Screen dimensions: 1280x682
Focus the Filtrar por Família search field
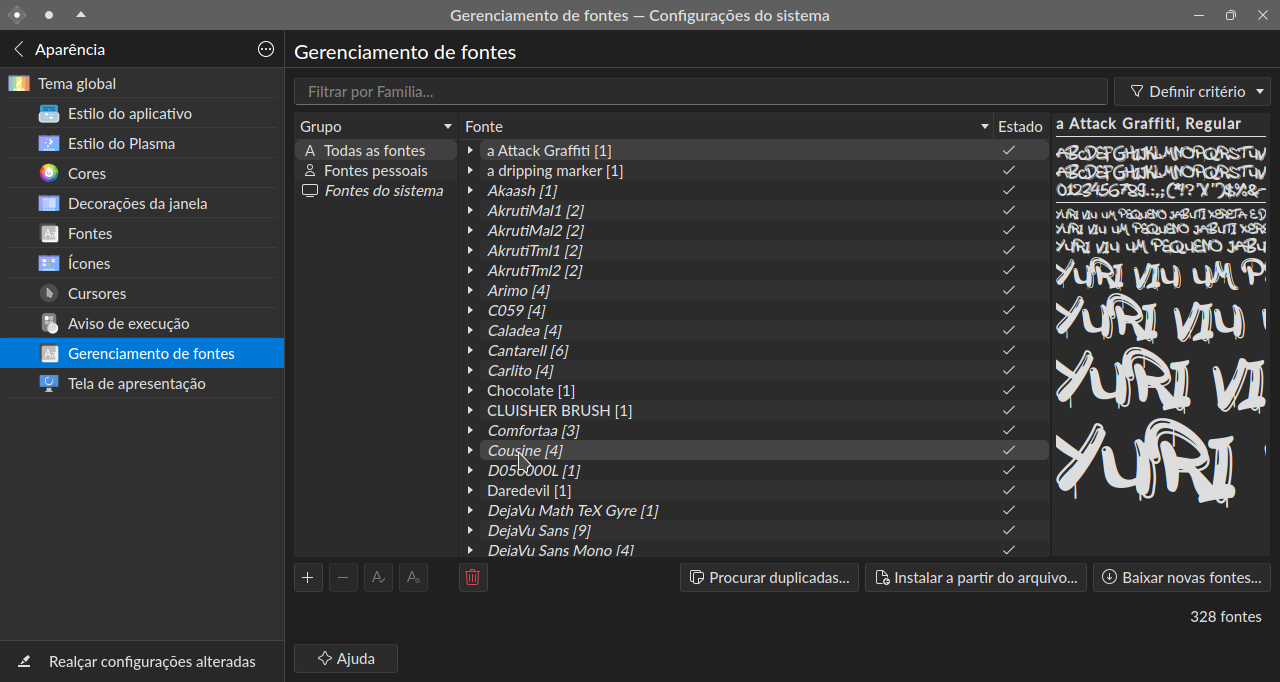(x=701, y=92)
